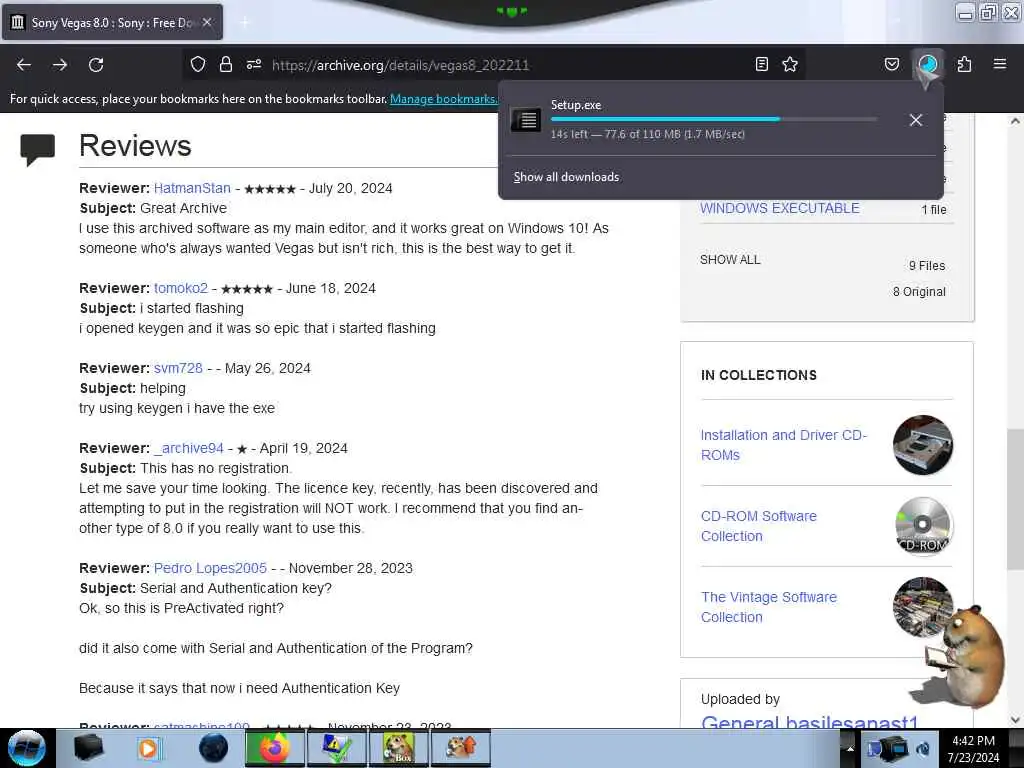Switch to Firefox on the taskbar
Viewport: 1024px width, 768px height.
[x=275, y=748]
